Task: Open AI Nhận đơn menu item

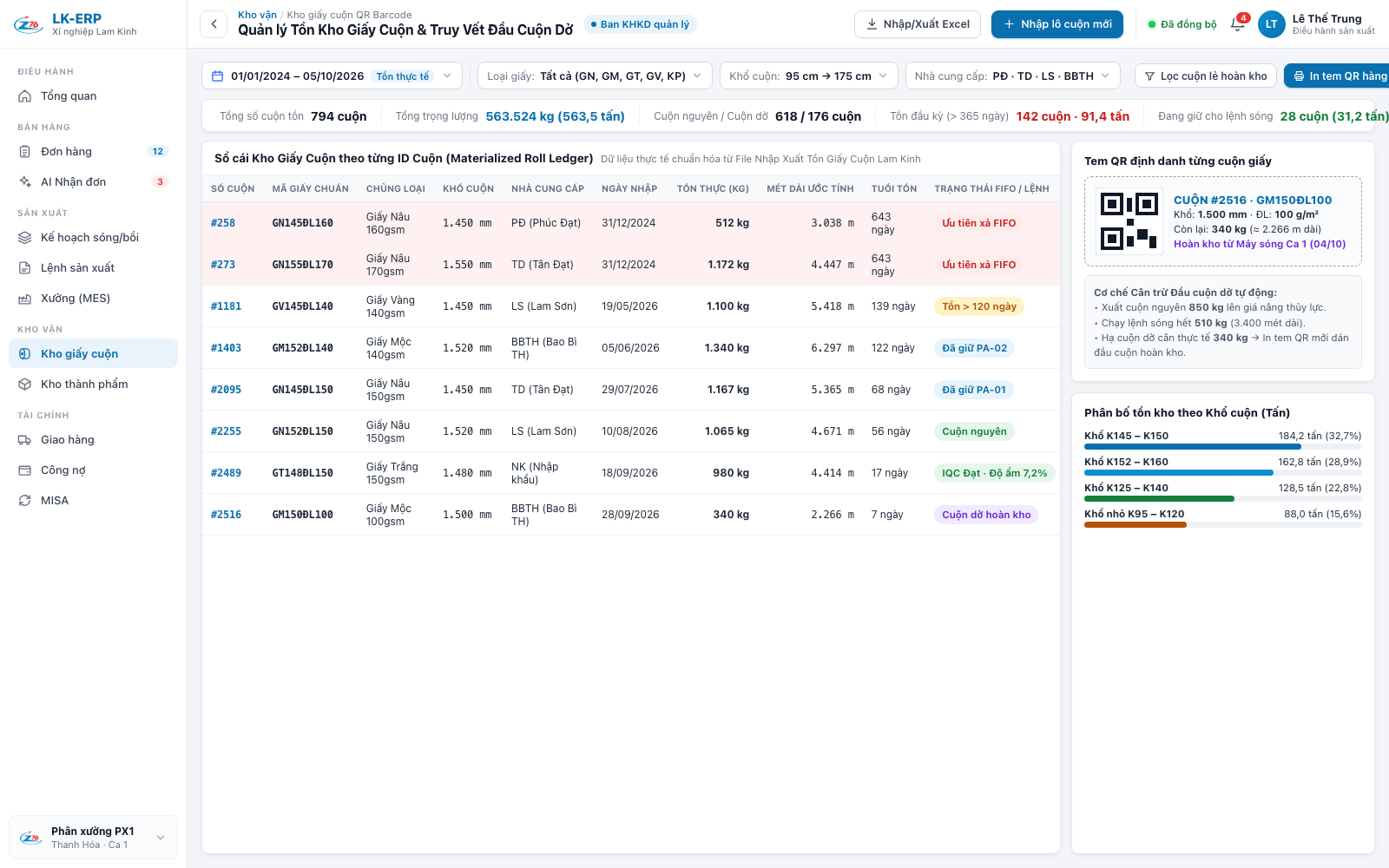Action: [x=93, y=182]
